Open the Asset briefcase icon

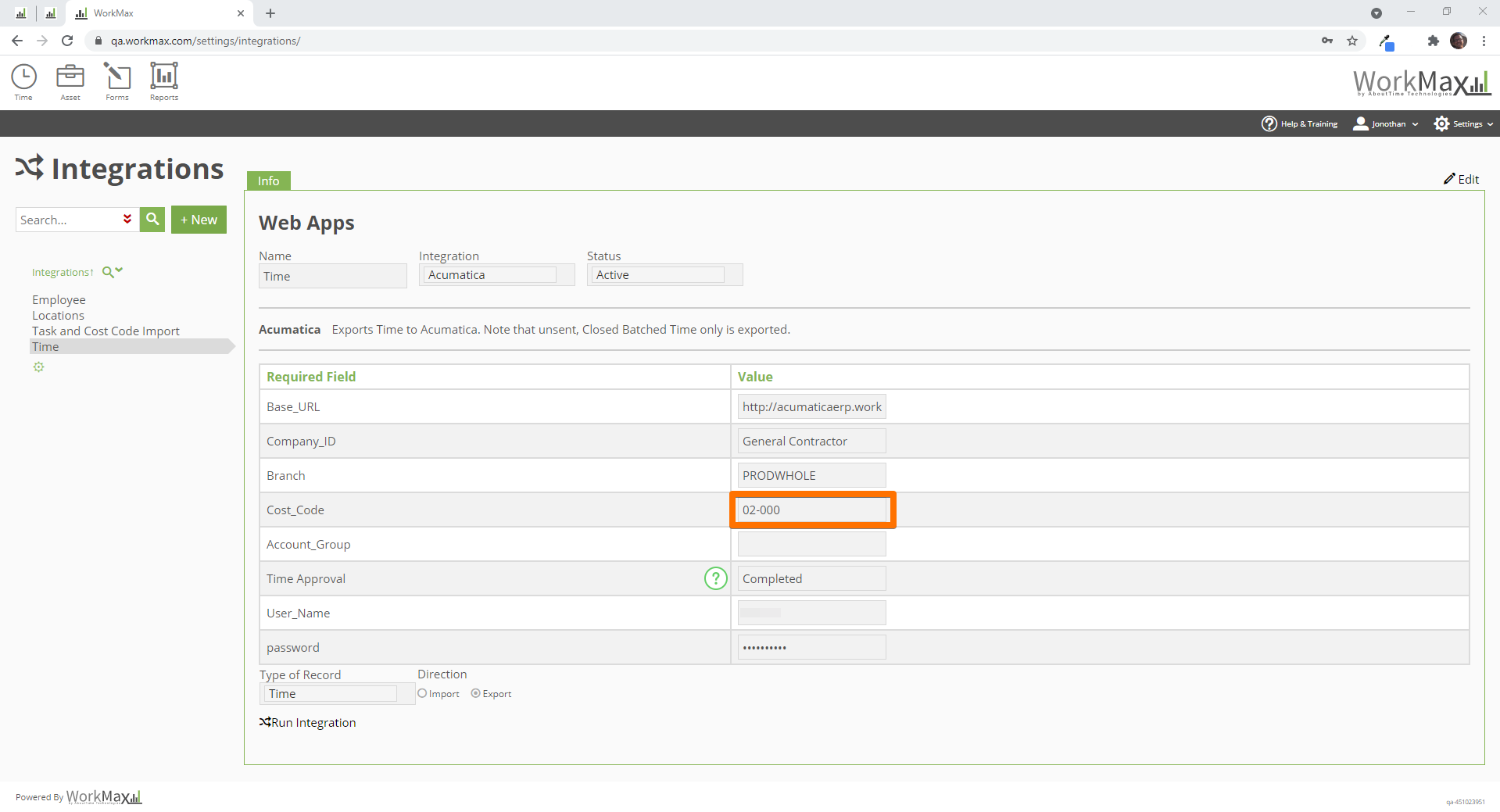(x=70, y=77)
